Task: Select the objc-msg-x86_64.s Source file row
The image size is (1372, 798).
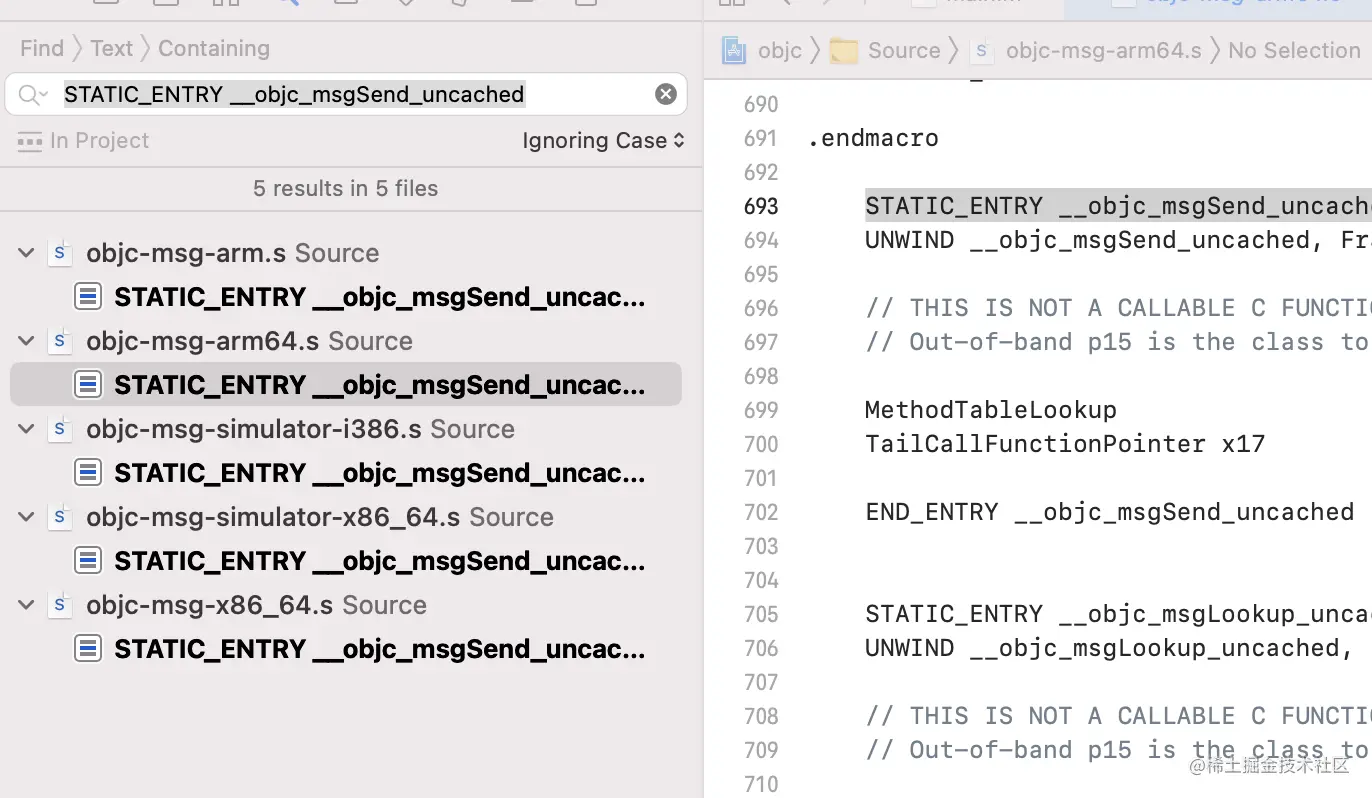Action: pyautogui.click(x=346, y=605)
